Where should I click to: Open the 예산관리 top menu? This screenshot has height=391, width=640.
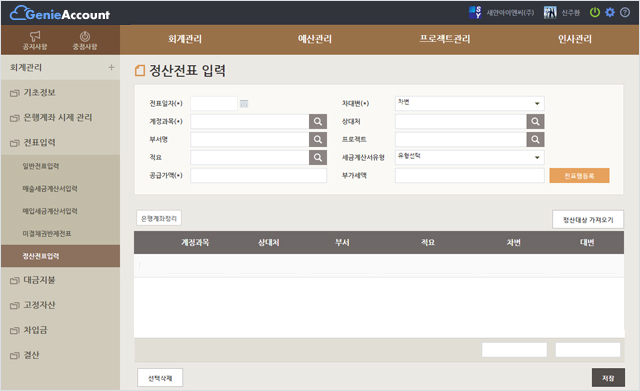click(x=315, y=39)
